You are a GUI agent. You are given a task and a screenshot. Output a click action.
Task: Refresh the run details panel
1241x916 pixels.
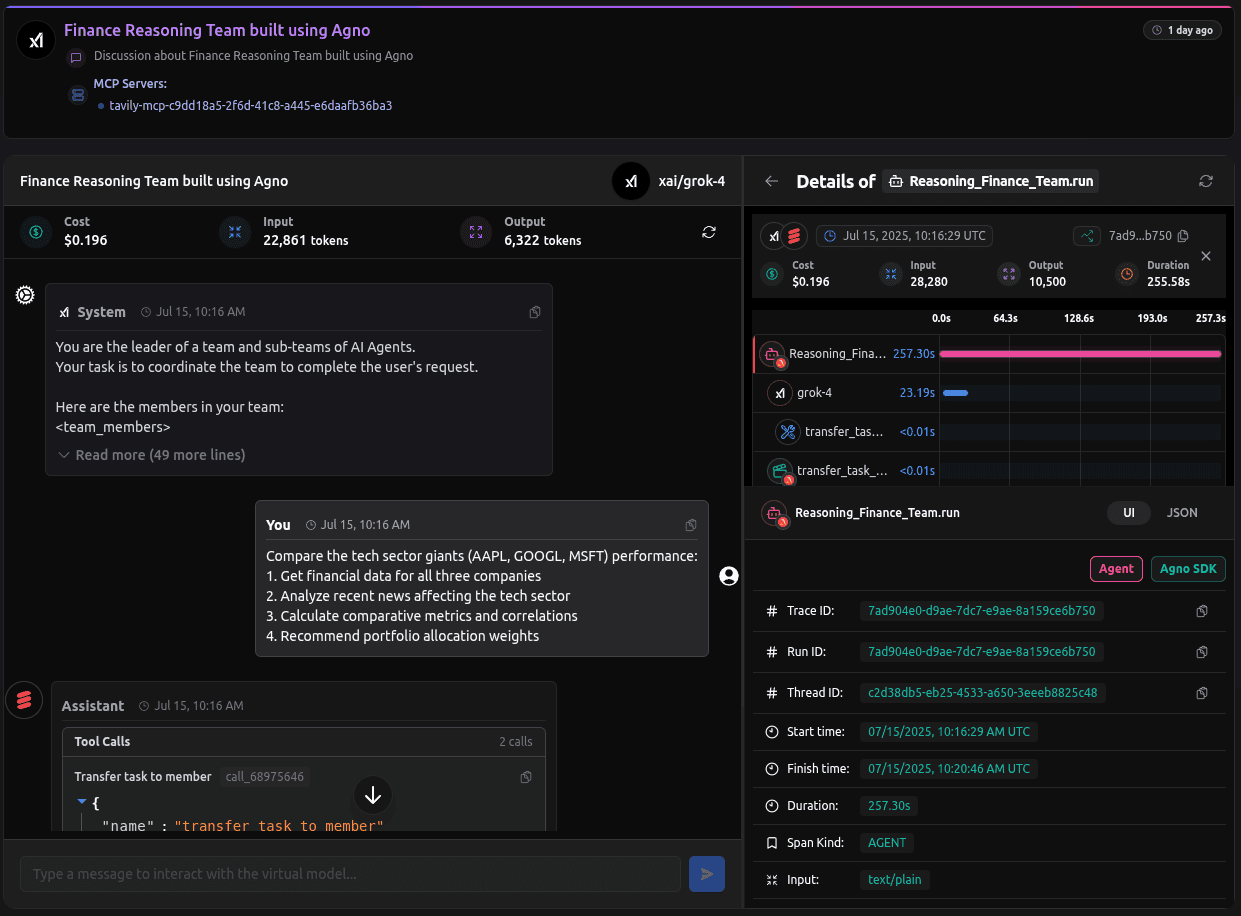1206,181
